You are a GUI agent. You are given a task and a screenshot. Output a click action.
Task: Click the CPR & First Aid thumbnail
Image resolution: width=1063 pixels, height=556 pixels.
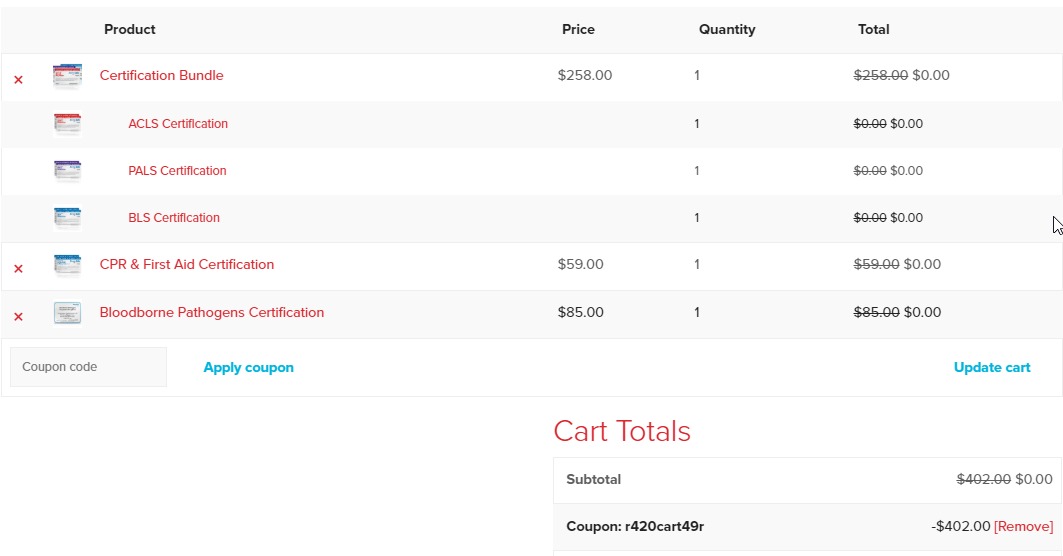(x=67, y=265)
